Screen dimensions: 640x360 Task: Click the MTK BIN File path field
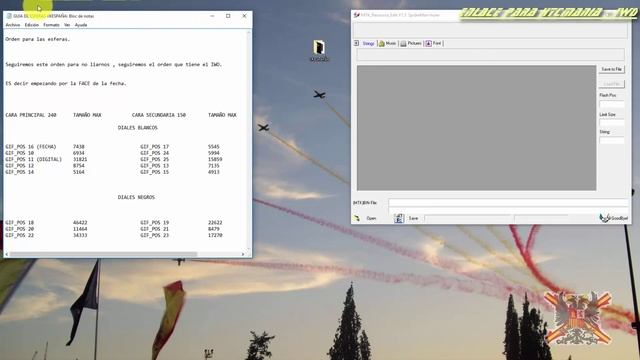coord(508,203)
